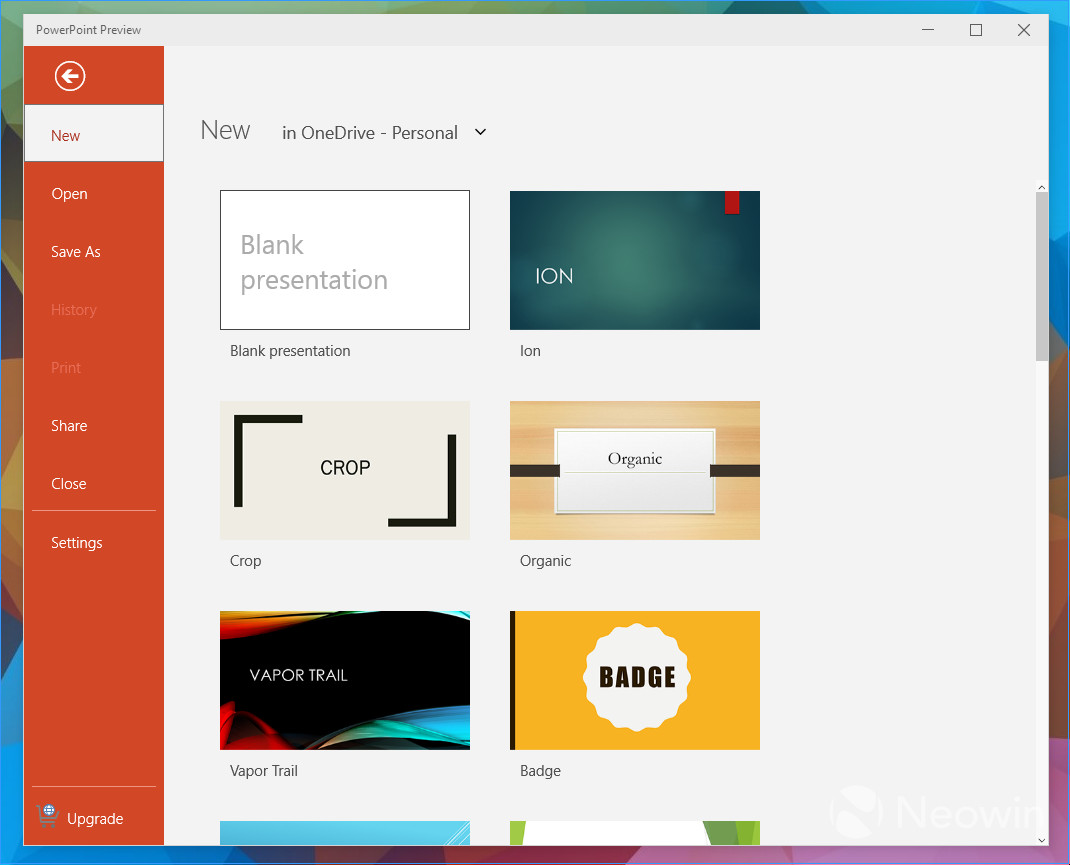
Task: Click the scrollbar up arrow
Action: point(1041,186)
